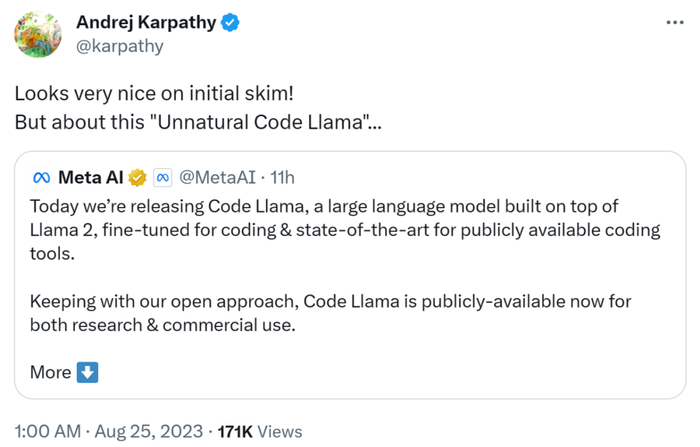
Task: Open quoted tweet's "Today we're releasing Code Llama" paragraph
Action: 345,230
